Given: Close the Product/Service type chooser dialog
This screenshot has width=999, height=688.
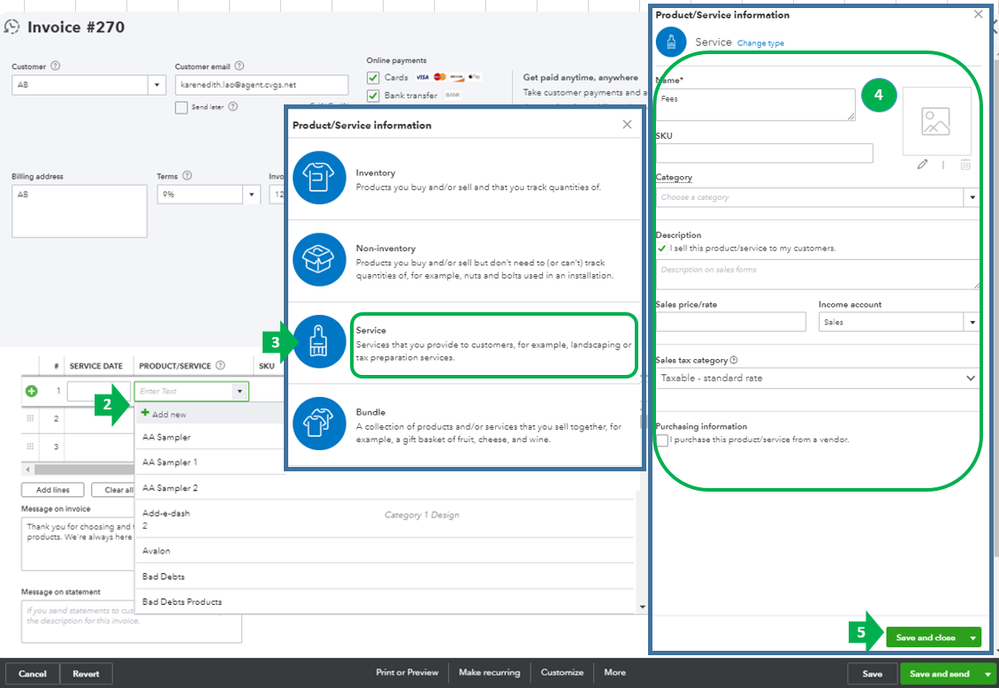Looking at the screenshot, I should 627,124.
